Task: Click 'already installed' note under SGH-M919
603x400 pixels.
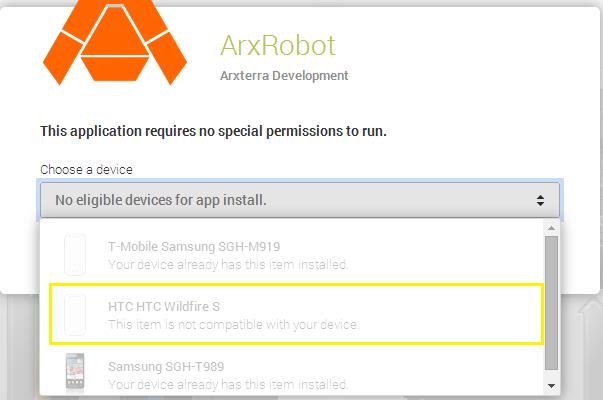Action: (228, 265)
